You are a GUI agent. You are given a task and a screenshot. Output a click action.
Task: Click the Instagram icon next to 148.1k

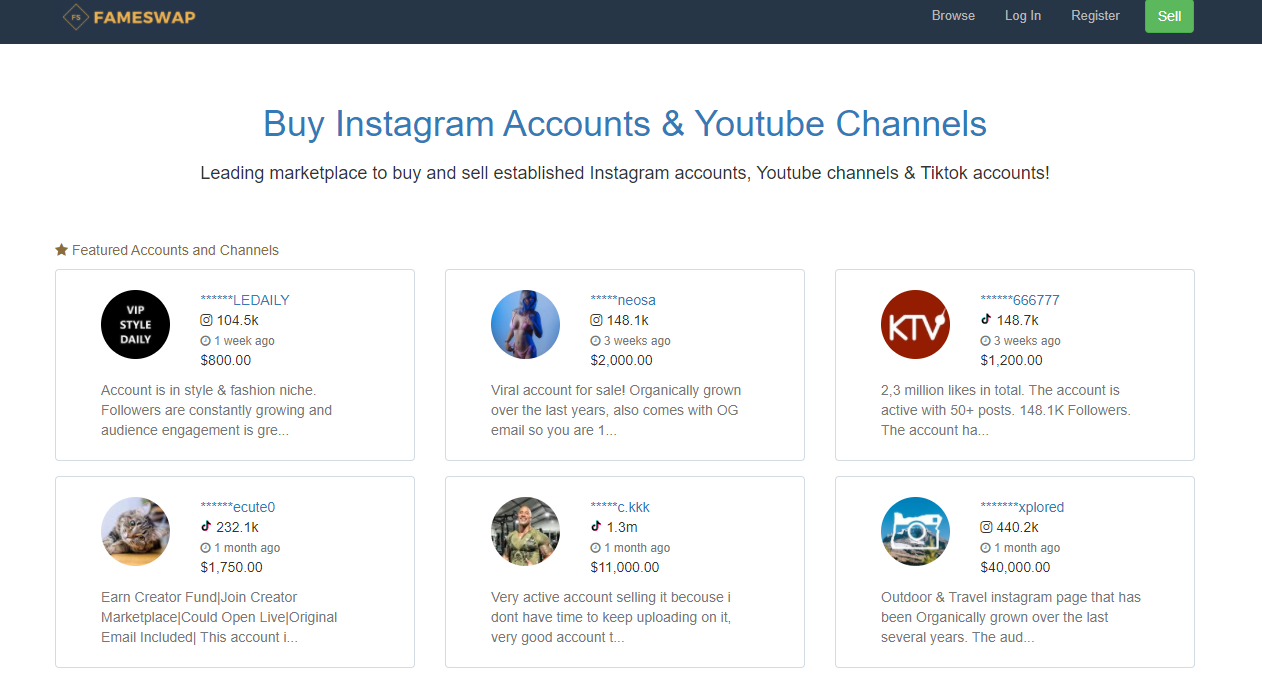[x=596, y=320]
